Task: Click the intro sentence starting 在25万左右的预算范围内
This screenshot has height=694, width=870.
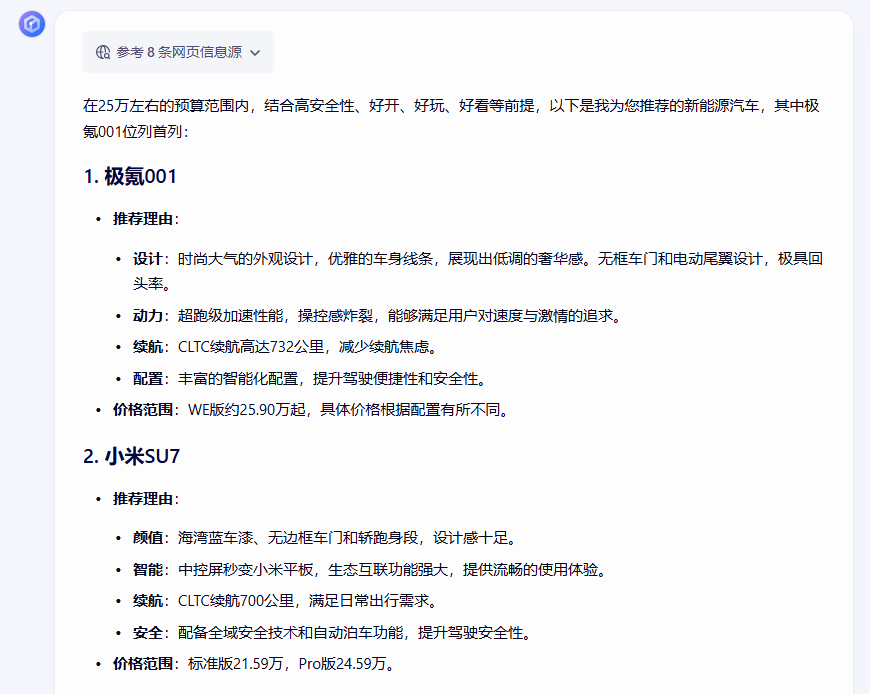Action: tap(451, 119)
